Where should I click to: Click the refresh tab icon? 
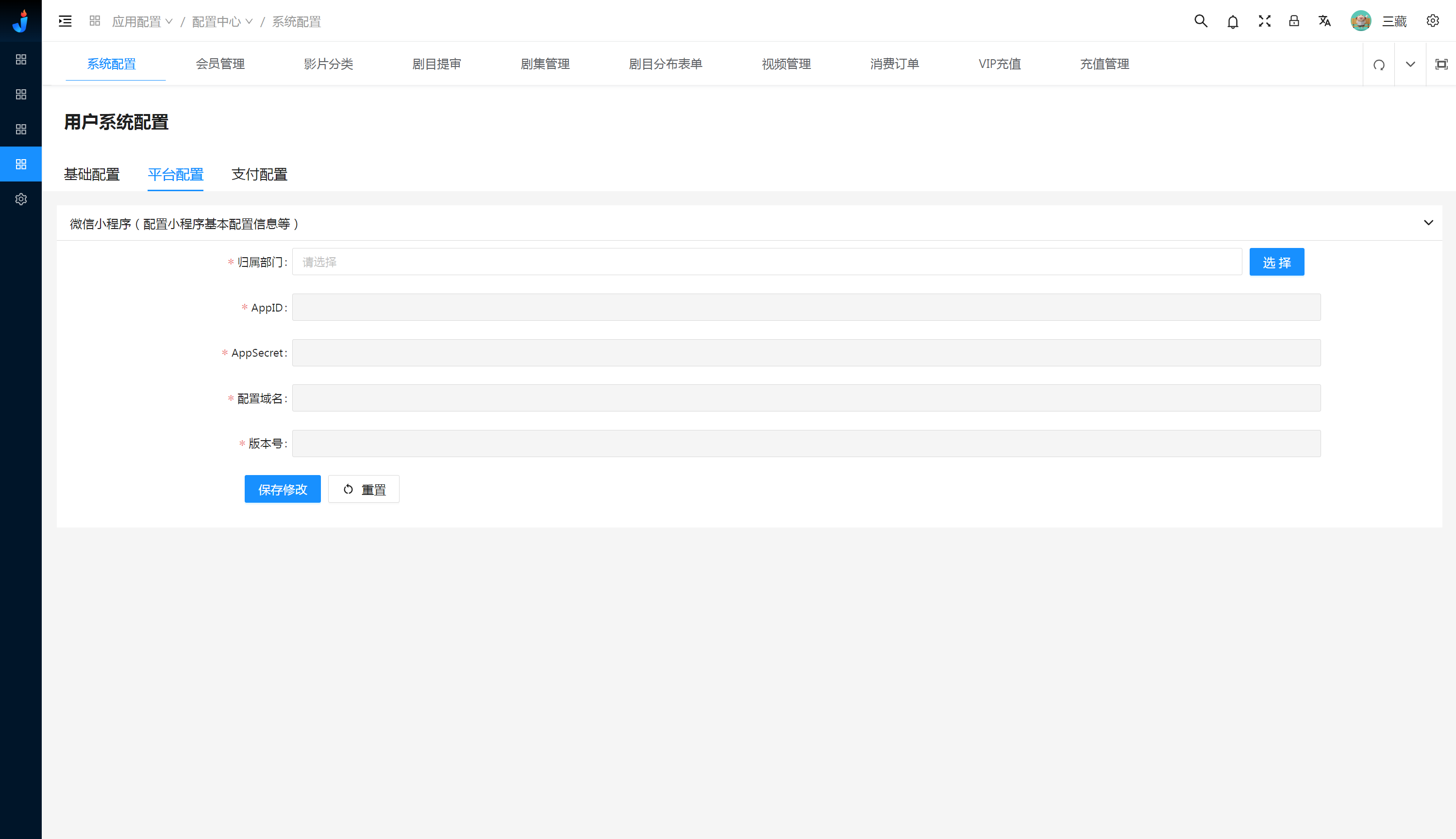click(1379, 65)
